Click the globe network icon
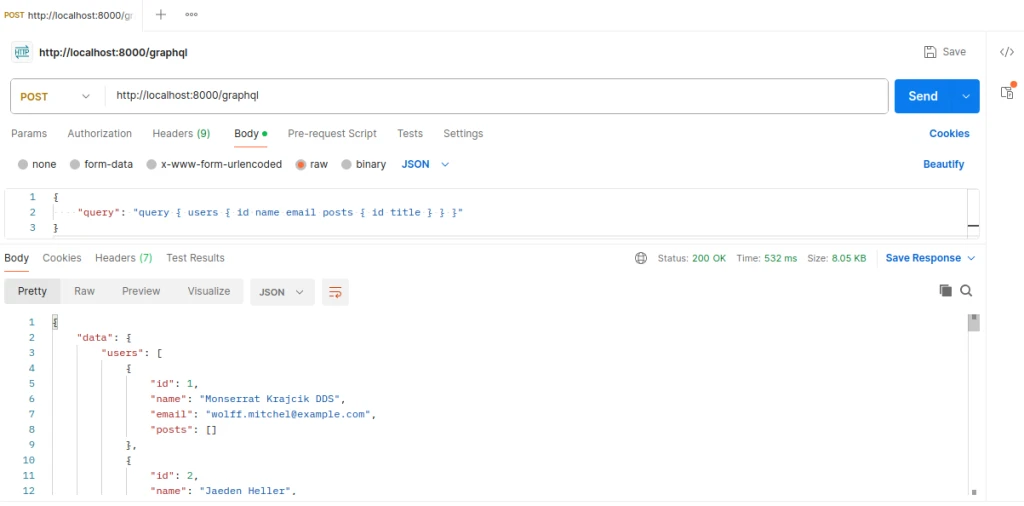The height and width of the screenshot is (506, 1024). [x=641, y=258]
